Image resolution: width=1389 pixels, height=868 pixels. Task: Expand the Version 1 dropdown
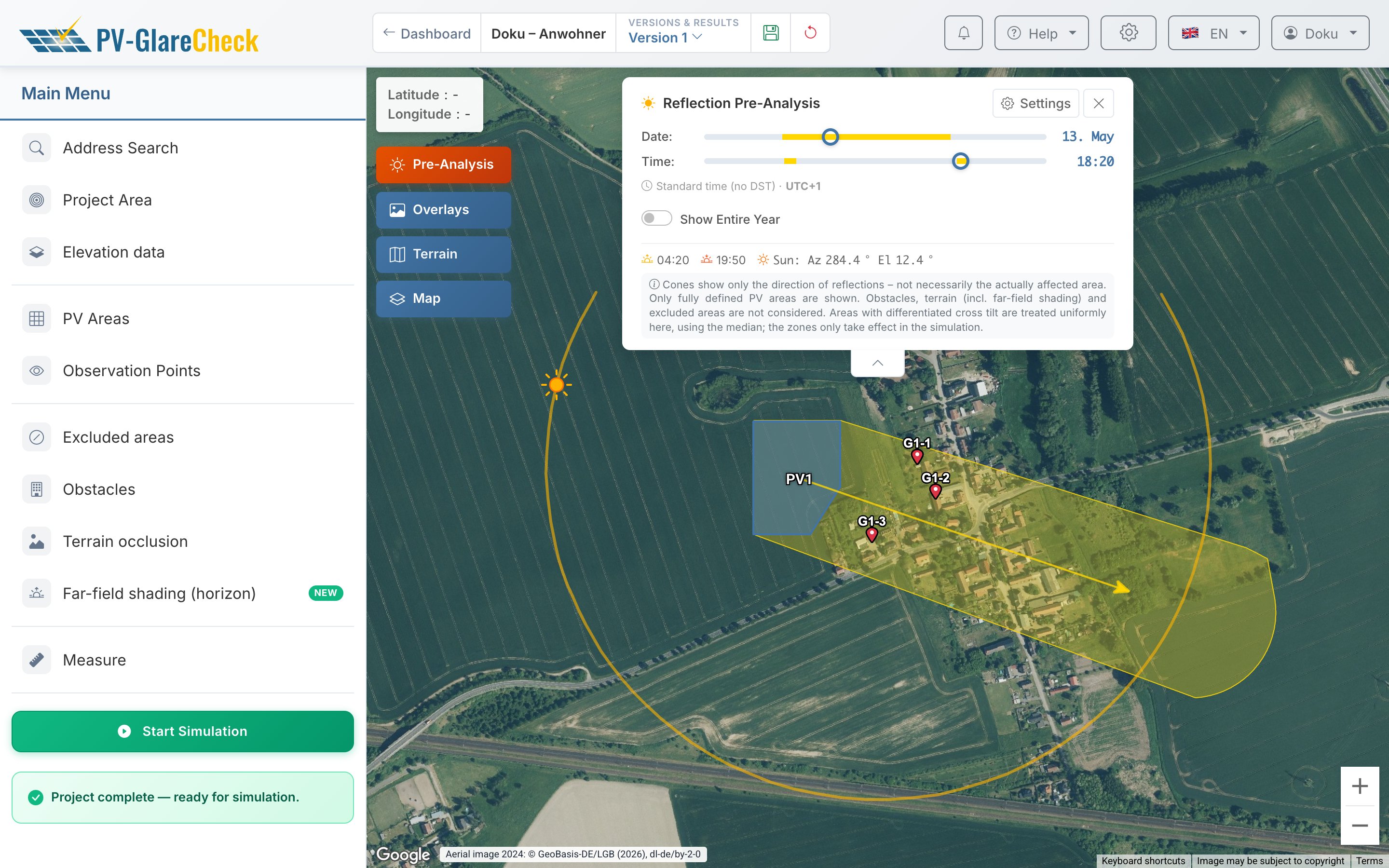[665, 38]
